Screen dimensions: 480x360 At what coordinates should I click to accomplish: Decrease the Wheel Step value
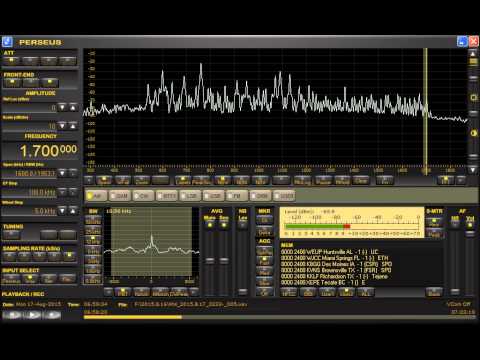pyautogui.click(x=62, y=211)
